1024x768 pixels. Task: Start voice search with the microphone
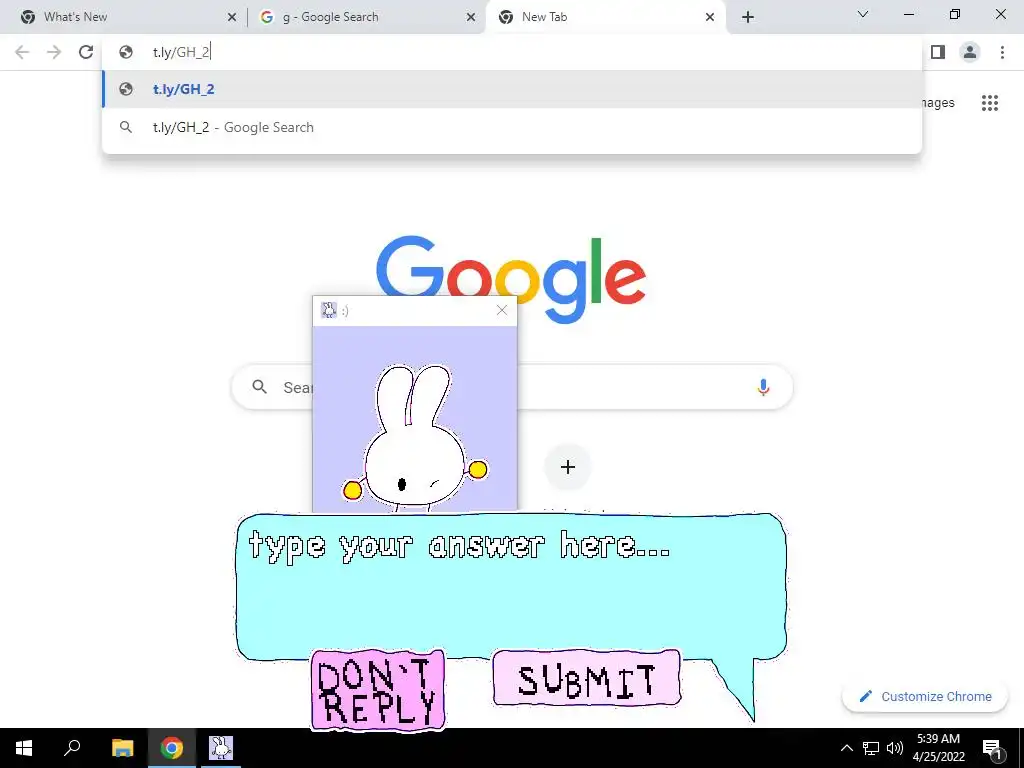click(763, 387)
